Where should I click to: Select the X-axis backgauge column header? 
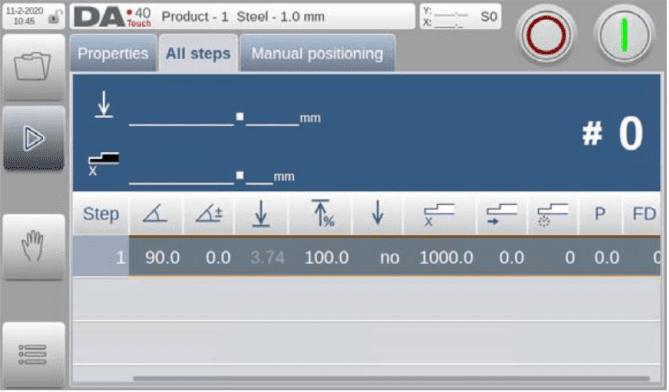point(439,213)
